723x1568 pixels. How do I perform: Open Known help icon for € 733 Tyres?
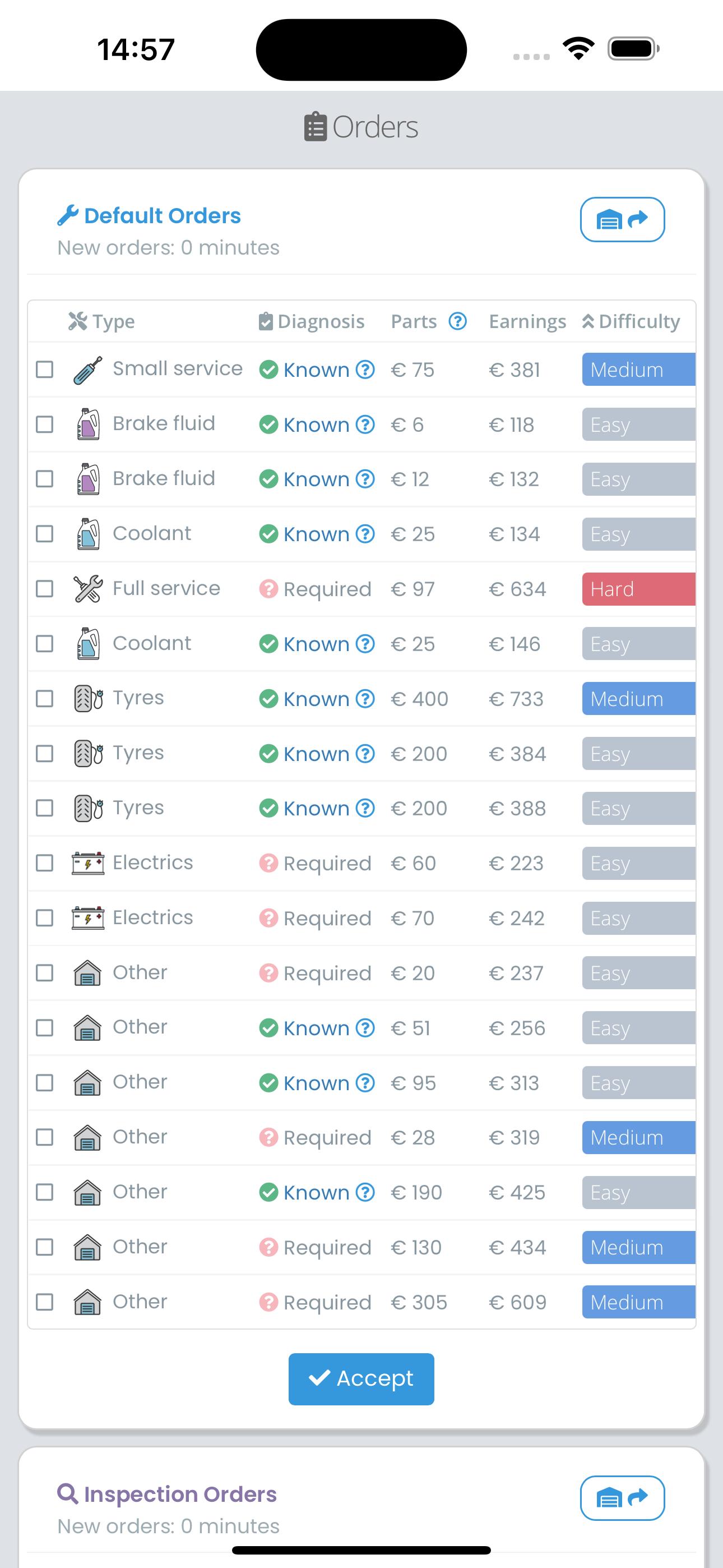(x=364, y=698)
